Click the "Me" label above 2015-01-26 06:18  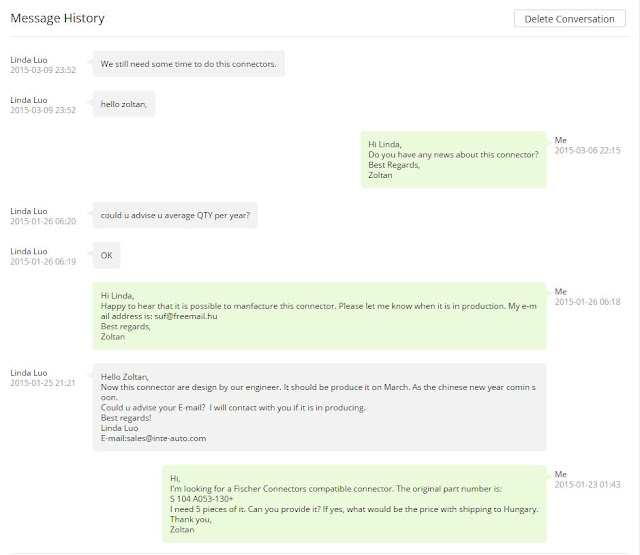(x=560, y=291)
